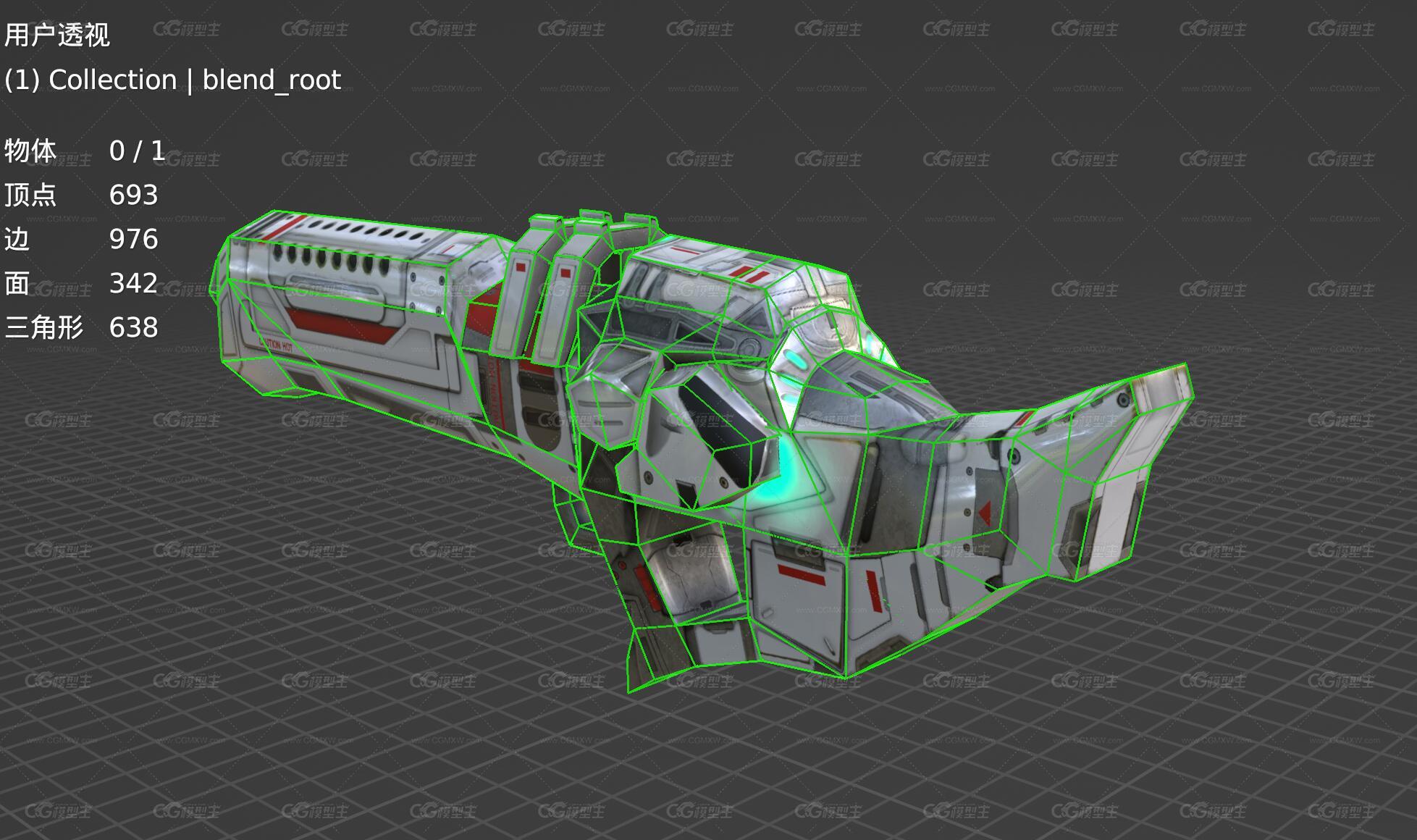Click the vertex count value '693'
The width and height of the screenshot is (1417, 840).
point(133,196)
